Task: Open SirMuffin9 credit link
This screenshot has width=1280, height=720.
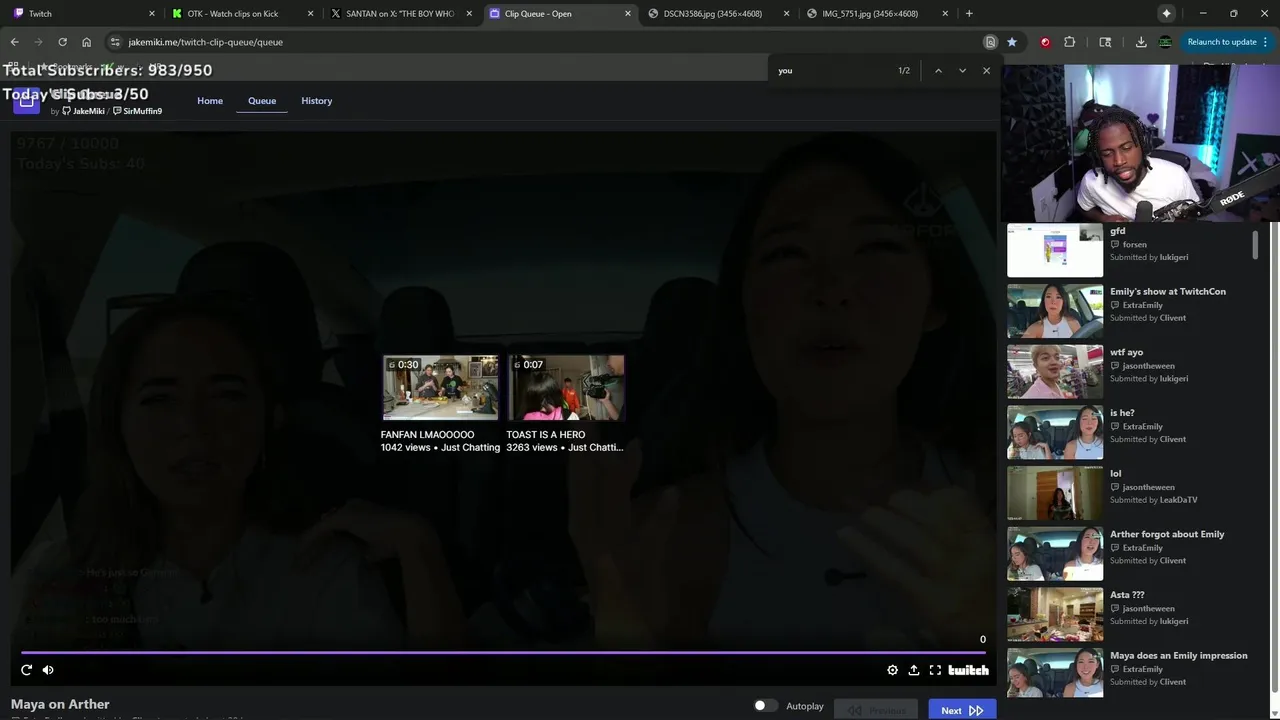Action: coord(138,111)
